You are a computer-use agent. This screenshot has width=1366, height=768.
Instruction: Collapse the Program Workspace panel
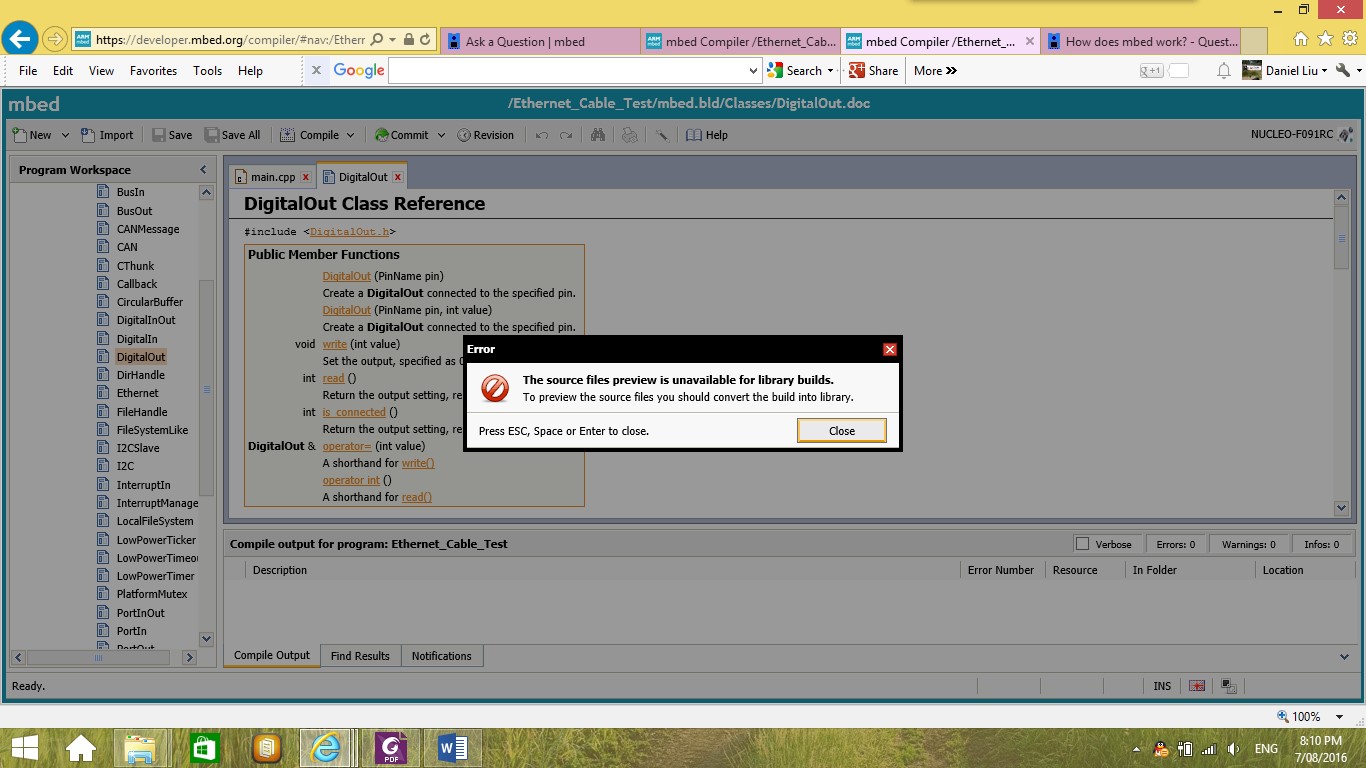pos(203,170)
